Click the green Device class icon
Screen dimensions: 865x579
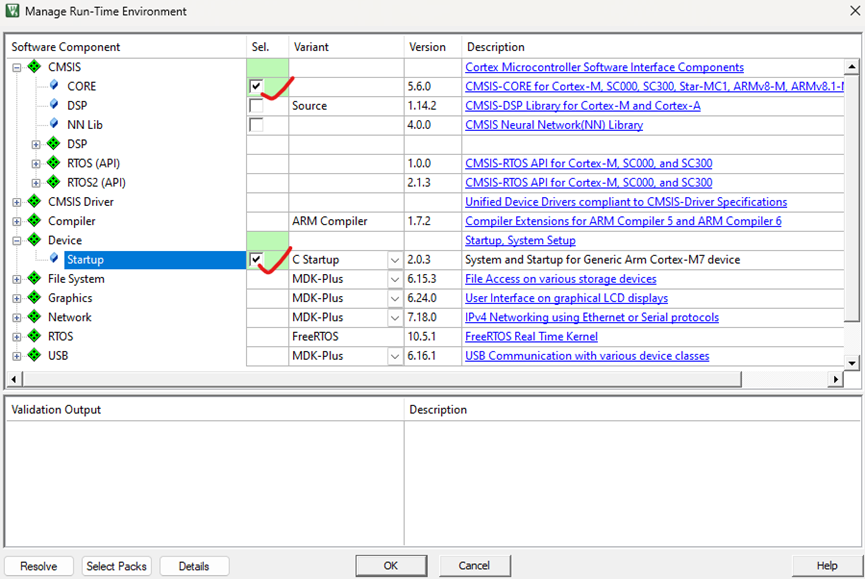click(34, 240)
